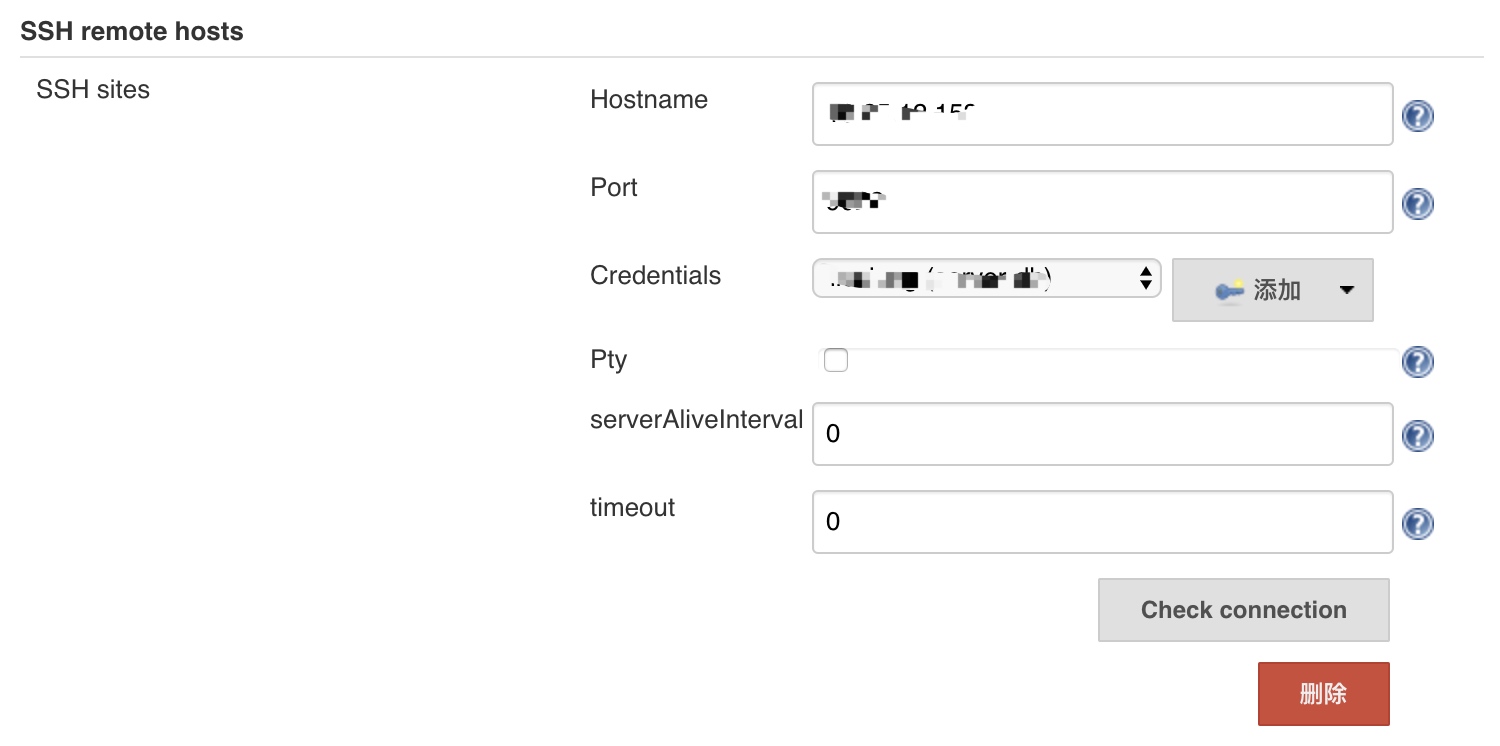Screen dimensions: 1500x746
Task: Click the key icon 添加 button
Action: pyautogui.click(x=1257, y=290)
